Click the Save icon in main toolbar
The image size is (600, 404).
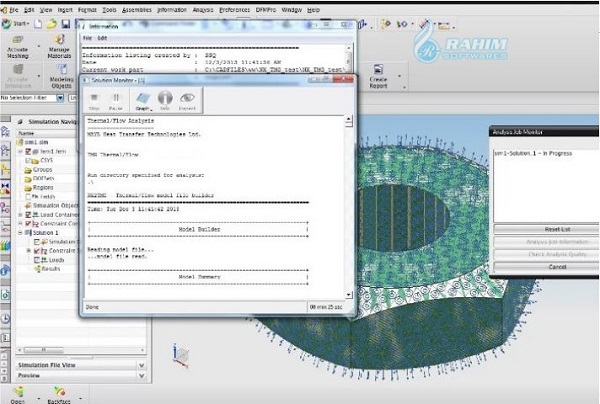click(x=66, y=24)
